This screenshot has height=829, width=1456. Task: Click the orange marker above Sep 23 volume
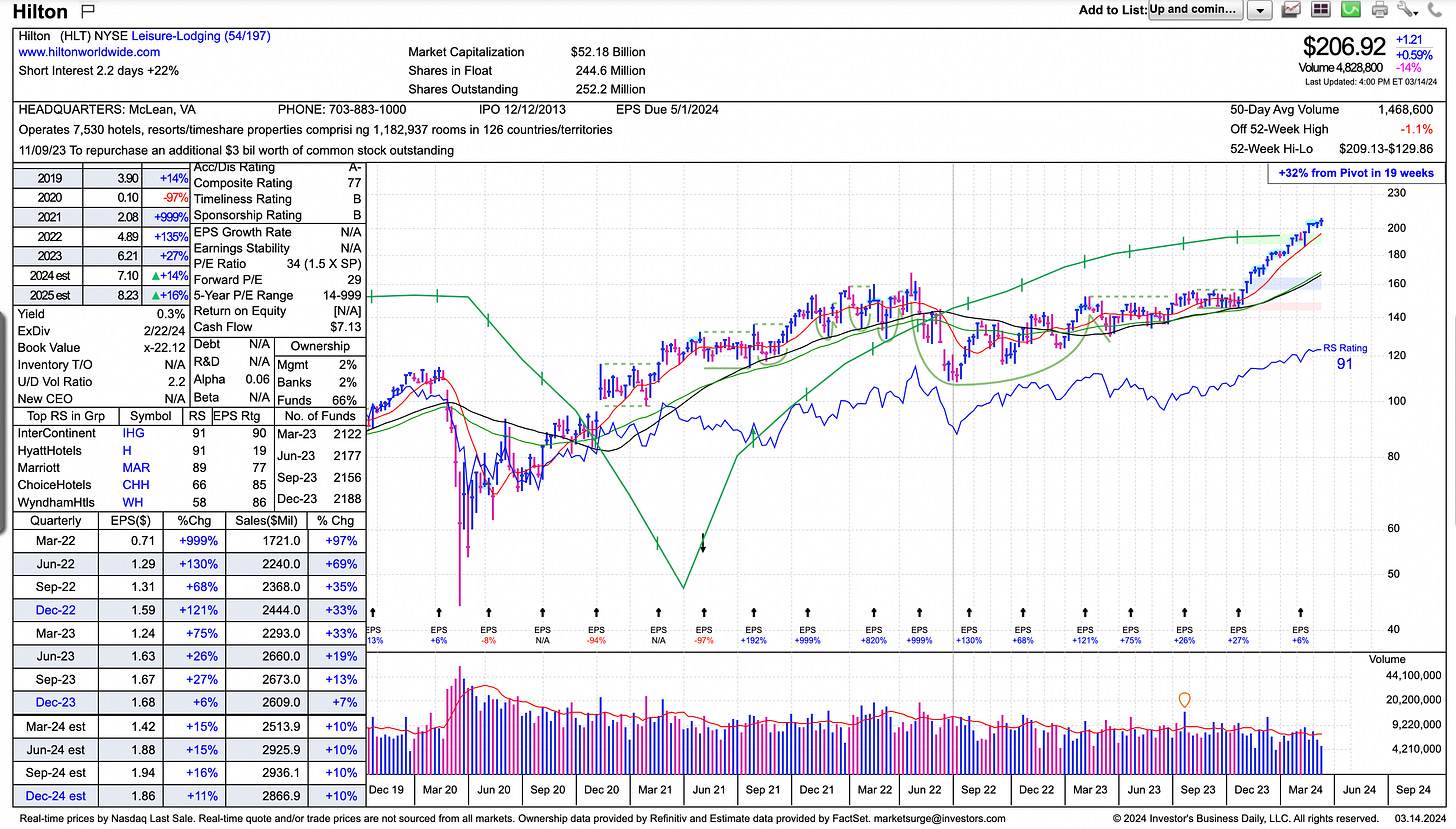click(x=1185, y=700)
